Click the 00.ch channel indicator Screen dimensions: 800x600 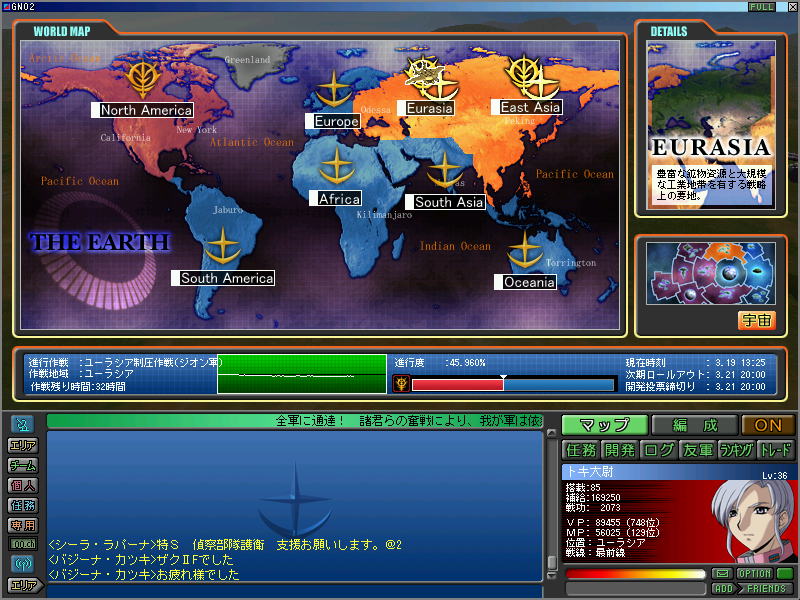click(23, 544)
